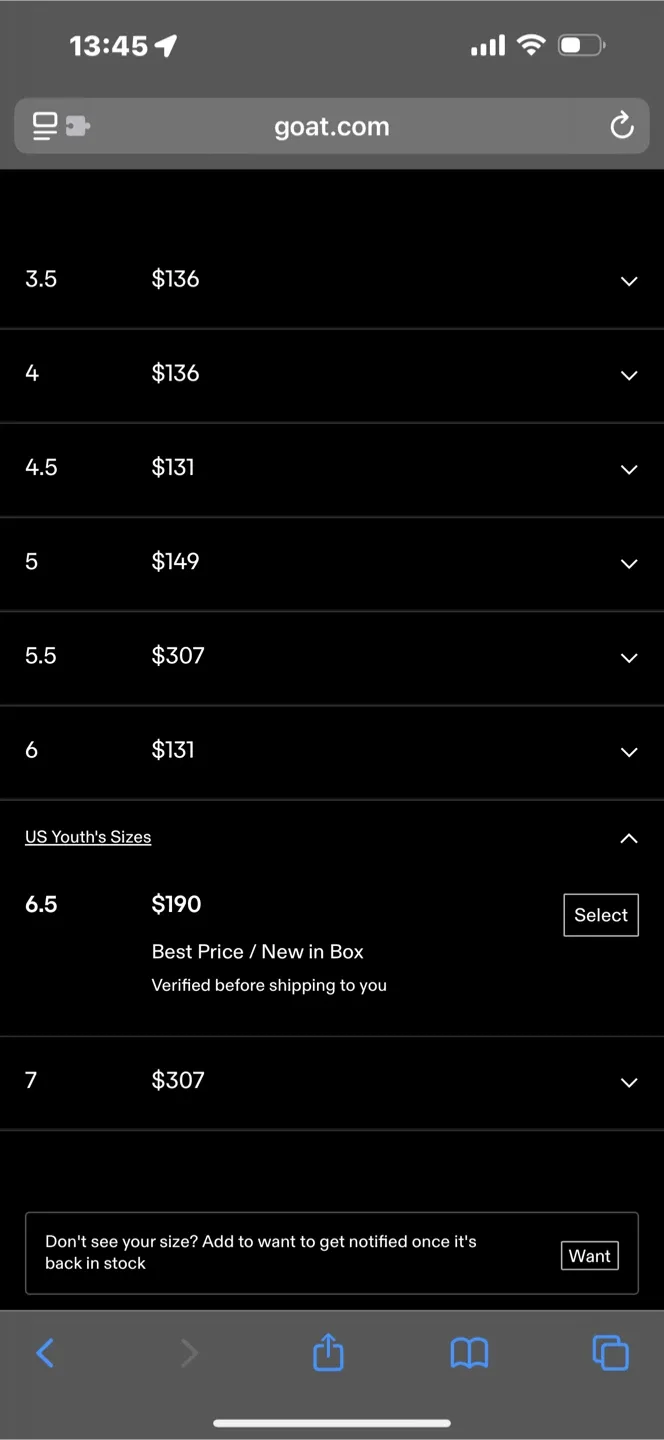Tap the Safari page reload icon

tap(621, 127)
